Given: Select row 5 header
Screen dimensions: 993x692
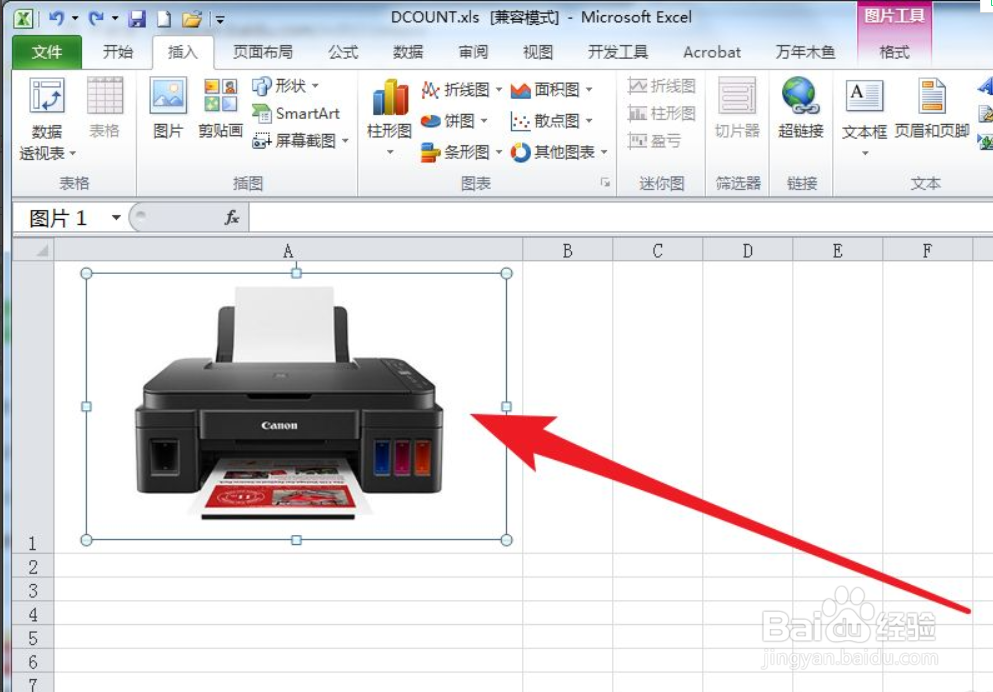Looking at the screenshot, I should coord(33,637).
